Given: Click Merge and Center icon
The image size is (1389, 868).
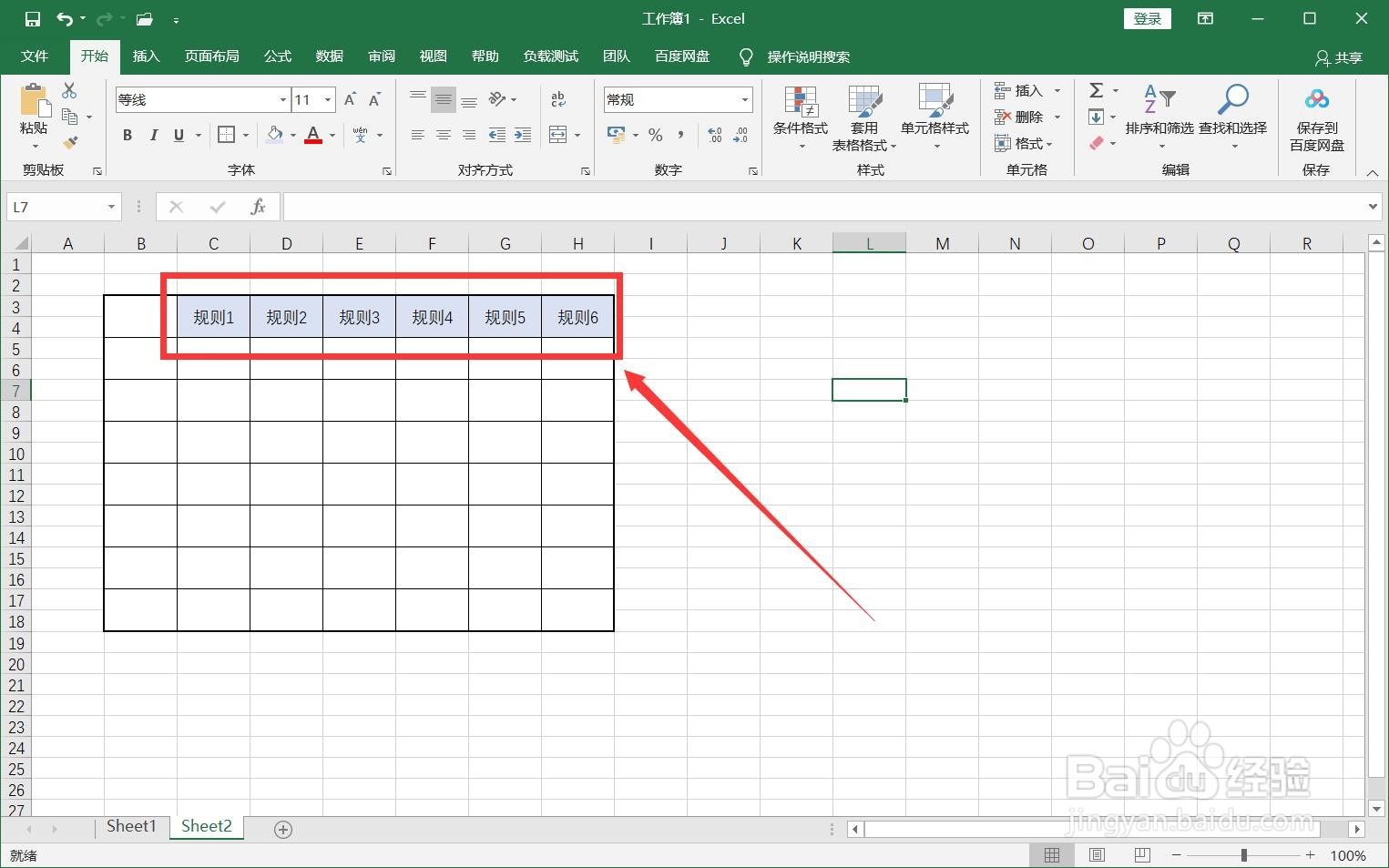Looking at the screenshot, I should click(x=558, y=135).
